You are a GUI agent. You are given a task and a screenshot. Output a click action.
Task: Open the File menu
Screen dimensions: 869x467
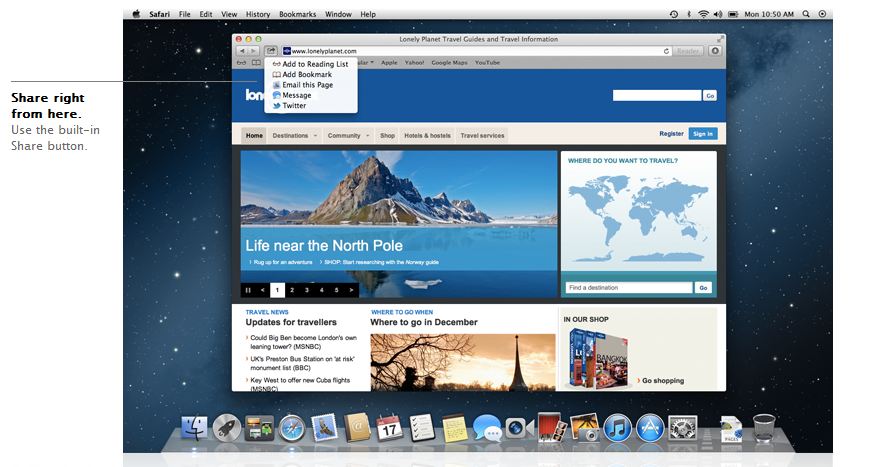(x=185, y=14)
